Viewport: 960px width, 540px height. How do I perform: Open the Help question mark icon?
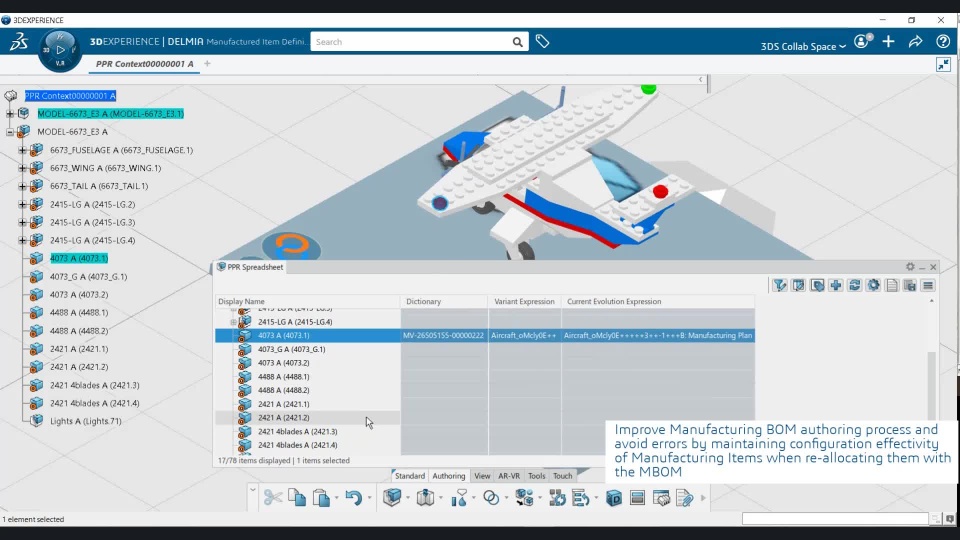[943, 42]
